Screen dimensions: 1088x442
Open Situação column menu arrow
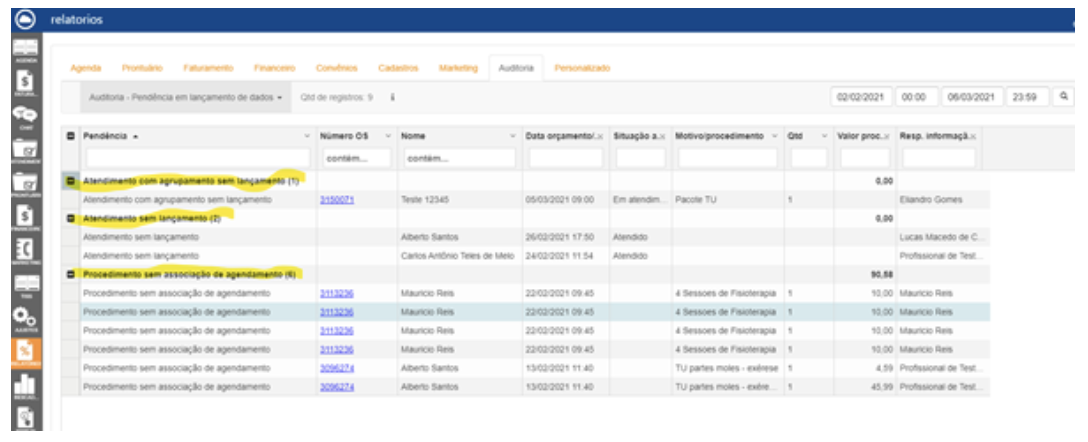(x=663, y=136)
